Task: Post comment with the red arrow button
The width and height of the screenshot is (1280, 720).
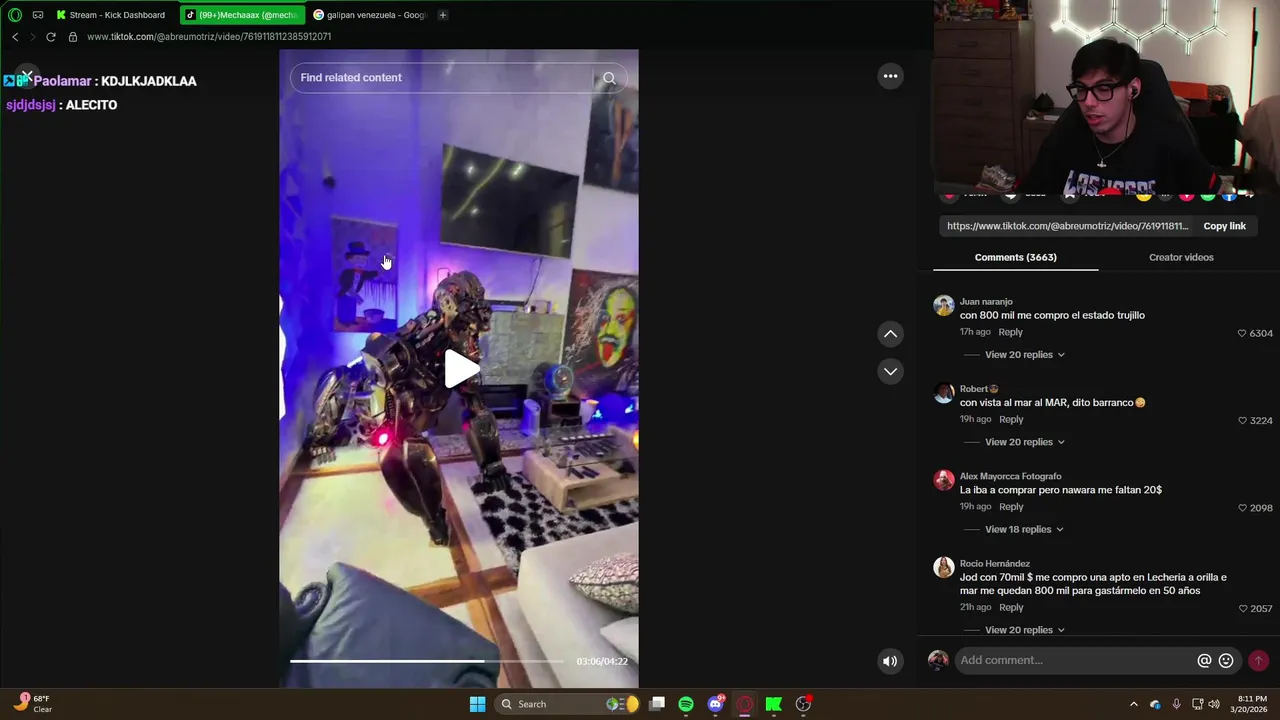Action: click(x=1258, y=661)
